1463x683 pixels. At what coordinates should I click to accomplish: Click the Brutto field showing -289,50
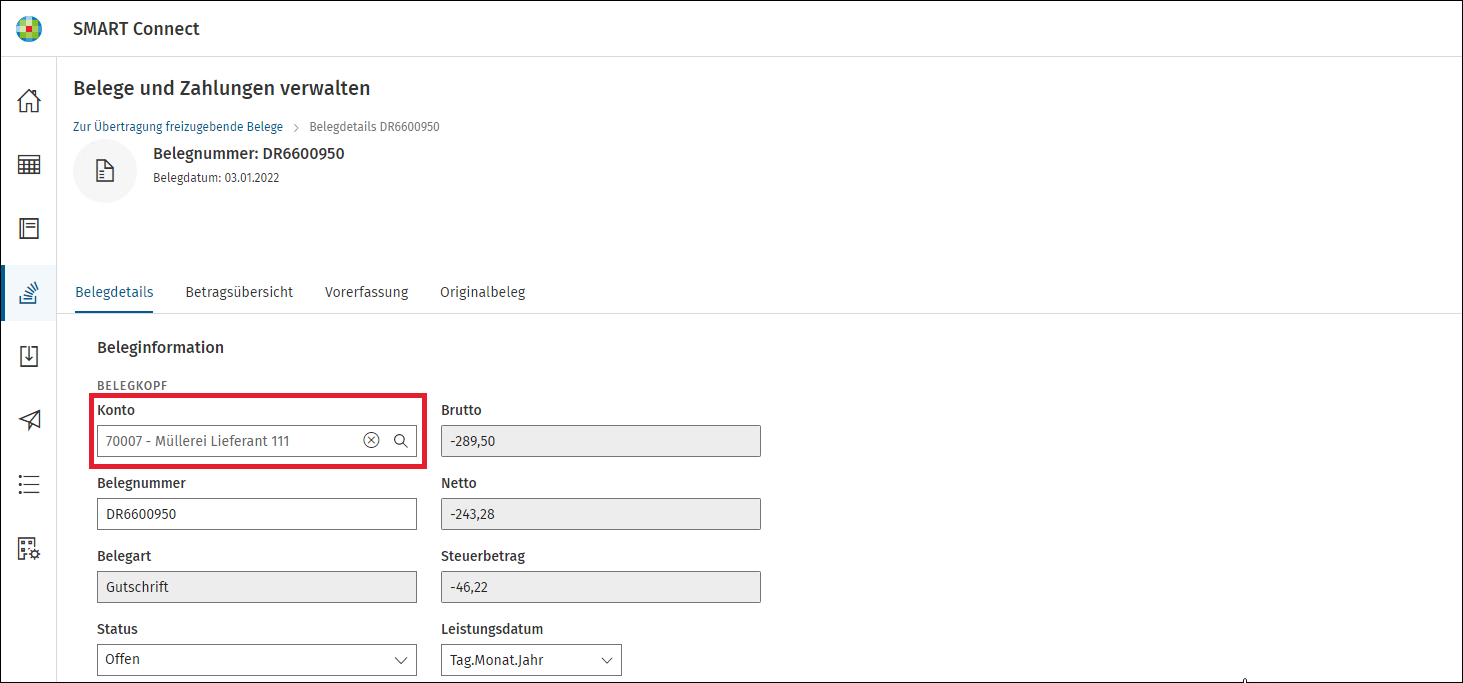[601, 441]
